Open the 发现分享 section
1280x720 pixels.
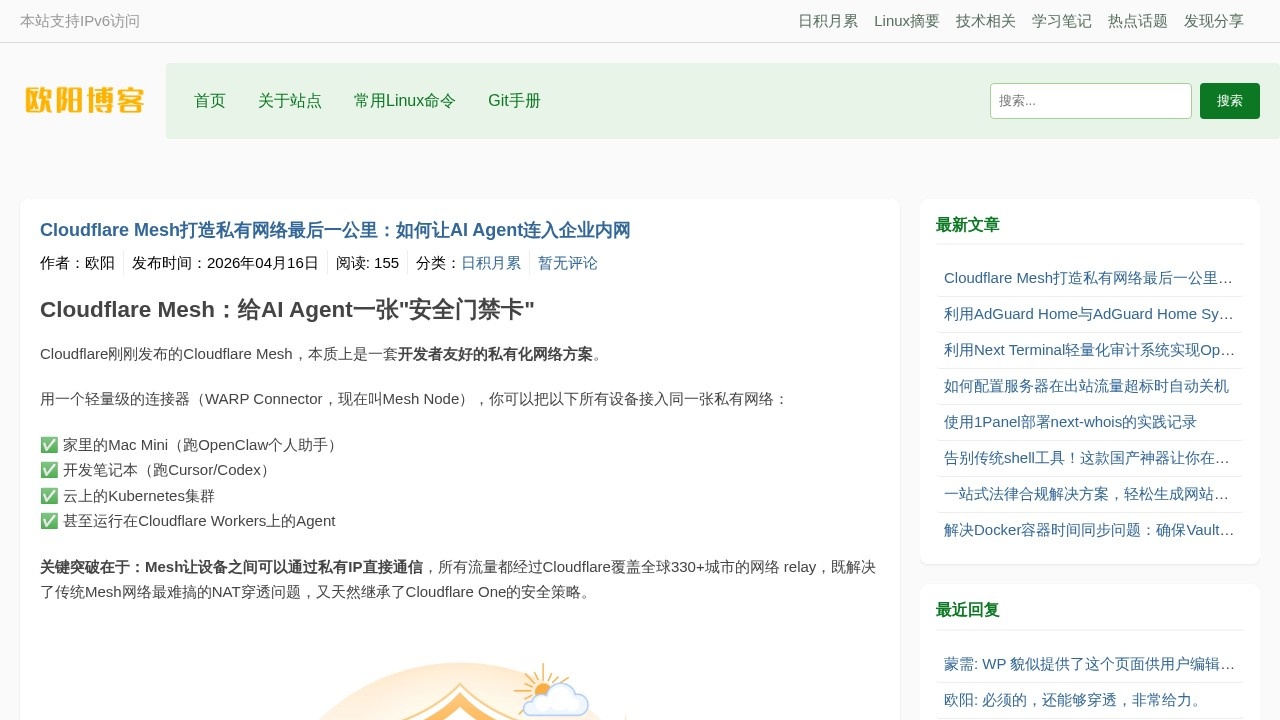[1213, 20]
